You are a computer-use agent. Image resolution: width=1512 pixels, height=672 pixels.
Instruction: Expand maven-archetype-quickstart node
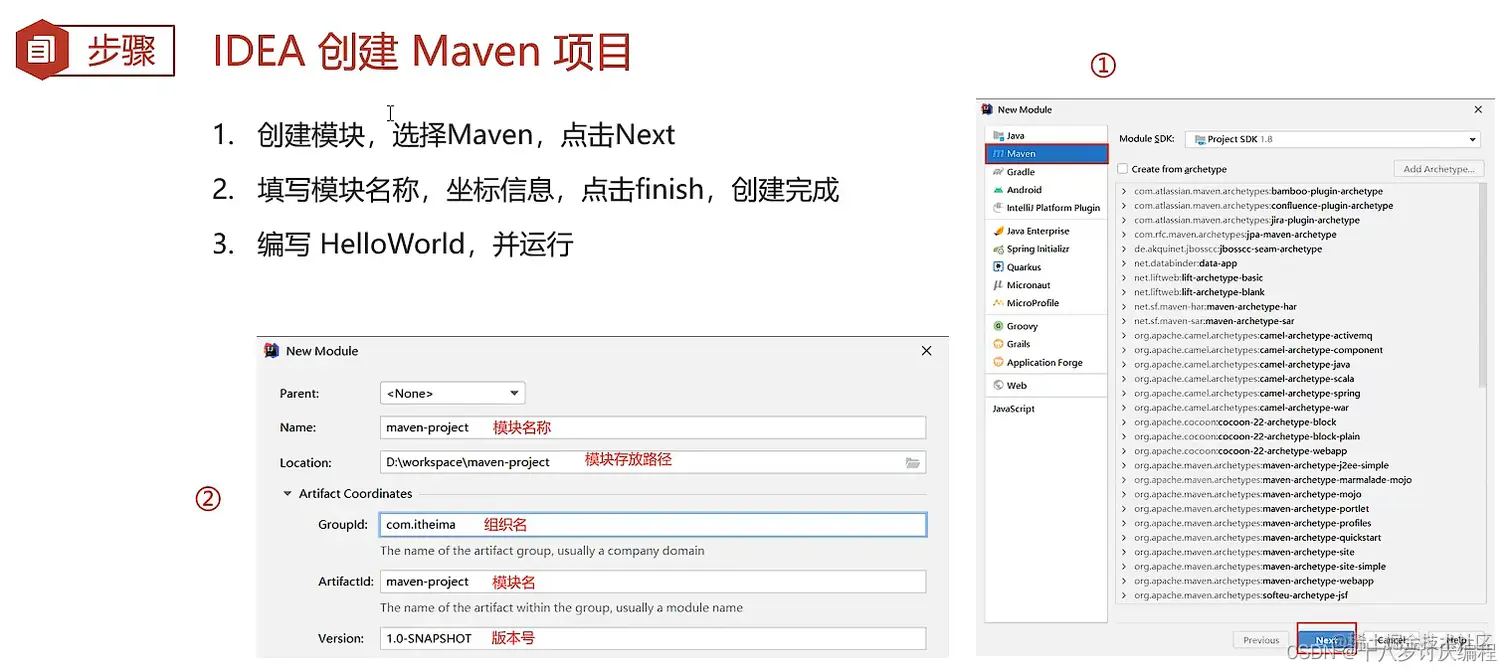click(x=1124, y=538)
